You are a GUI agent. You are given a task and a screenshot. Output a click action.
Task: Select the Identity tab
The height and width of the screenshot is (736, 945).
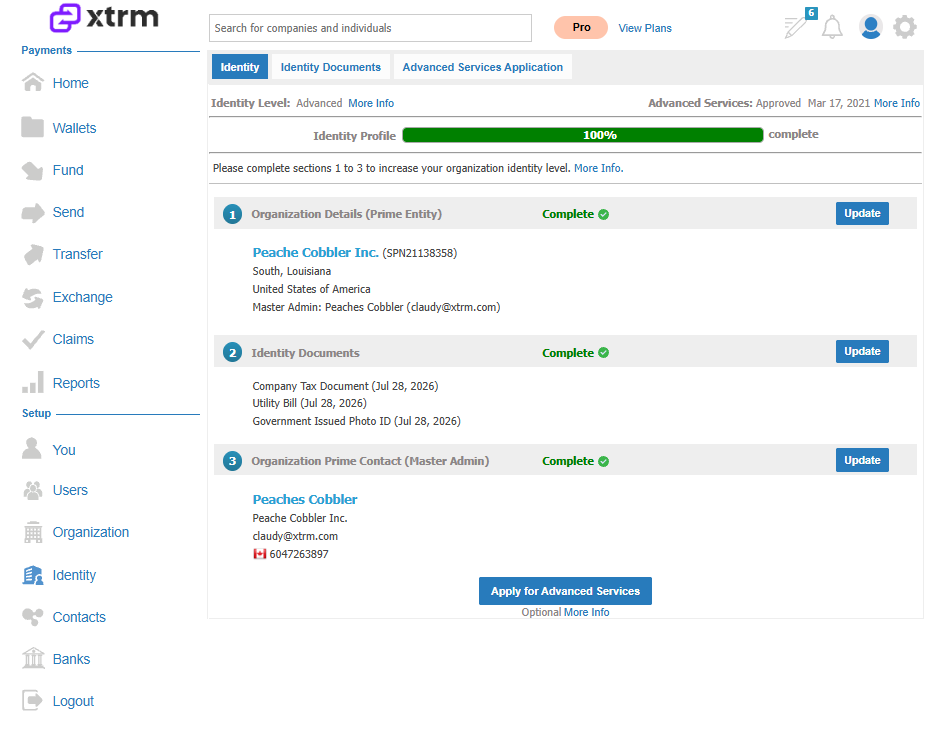240,67
